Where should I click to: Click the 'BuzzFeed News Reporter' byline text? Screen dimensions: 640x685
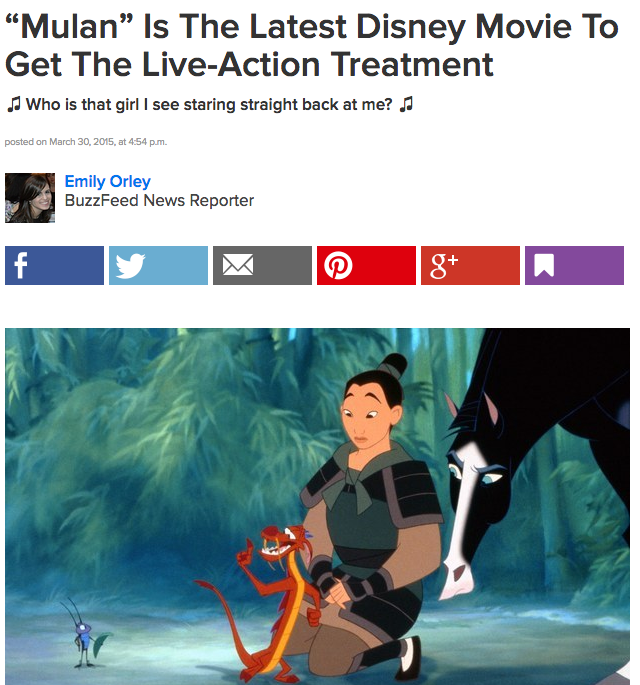159,201
